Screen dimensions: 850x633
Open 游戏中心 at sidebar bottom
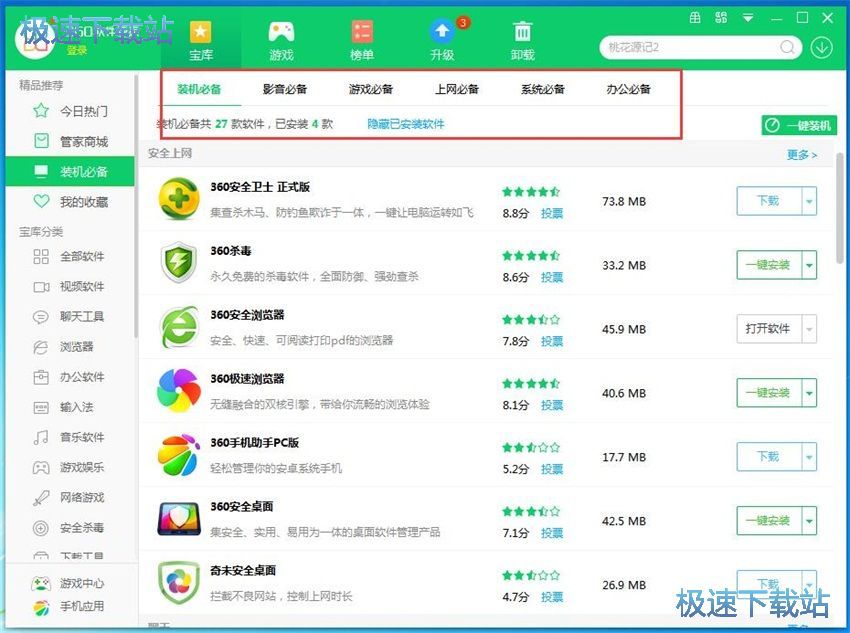point(68,584)
